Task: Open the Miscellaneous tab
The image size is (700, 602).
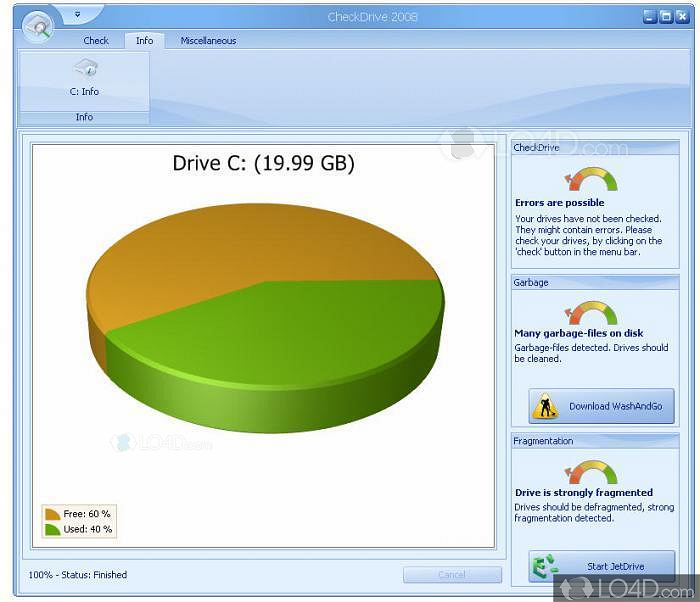Action: (x=208, y=41)
